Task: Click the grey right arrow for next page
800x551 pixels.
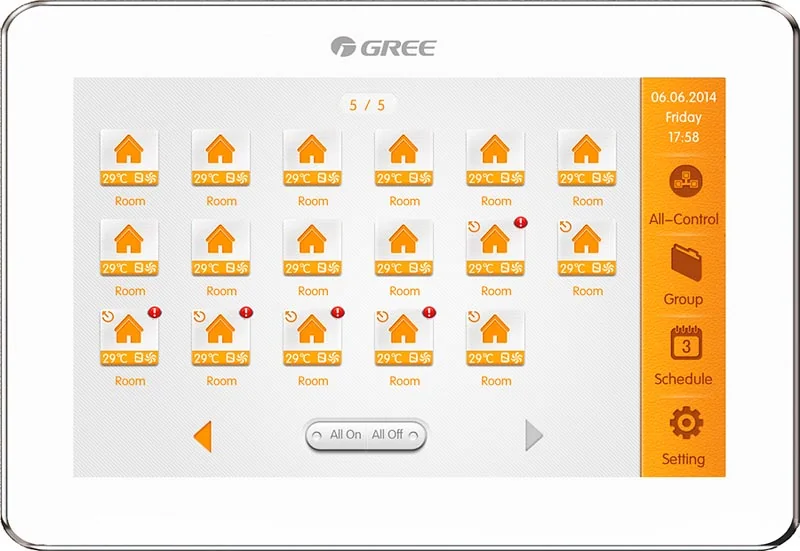Action: pos(534,435)
